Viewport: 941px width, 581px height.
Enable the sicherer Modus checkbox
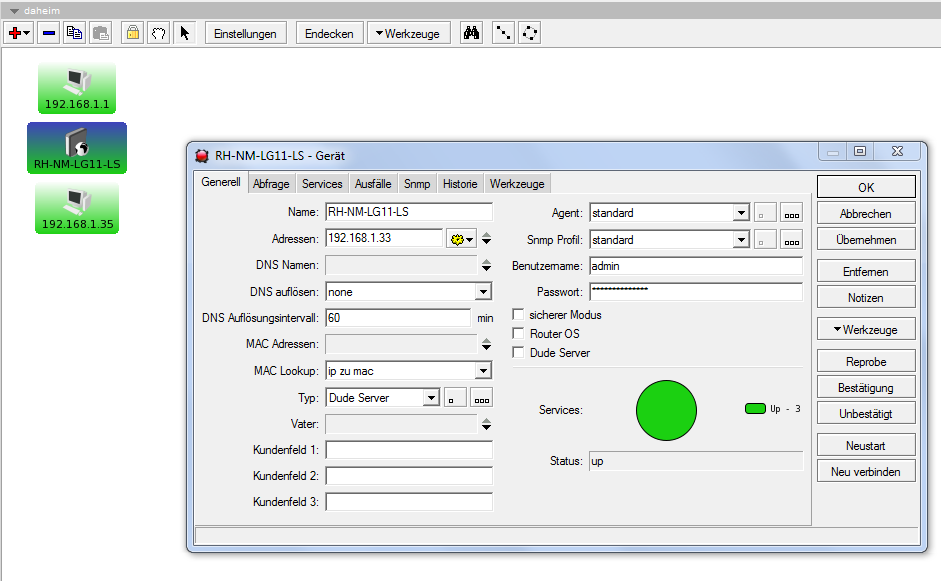tap(518, 315)
